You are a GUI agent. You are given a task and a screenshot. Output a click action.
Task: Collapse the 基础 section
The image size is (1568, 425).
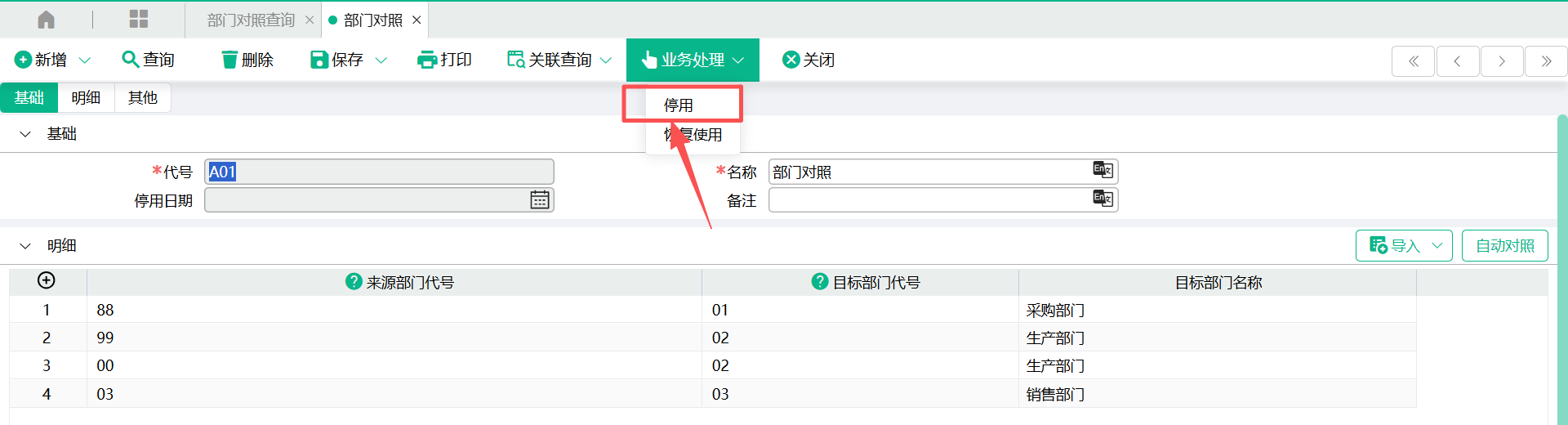[x=25, y=134]
